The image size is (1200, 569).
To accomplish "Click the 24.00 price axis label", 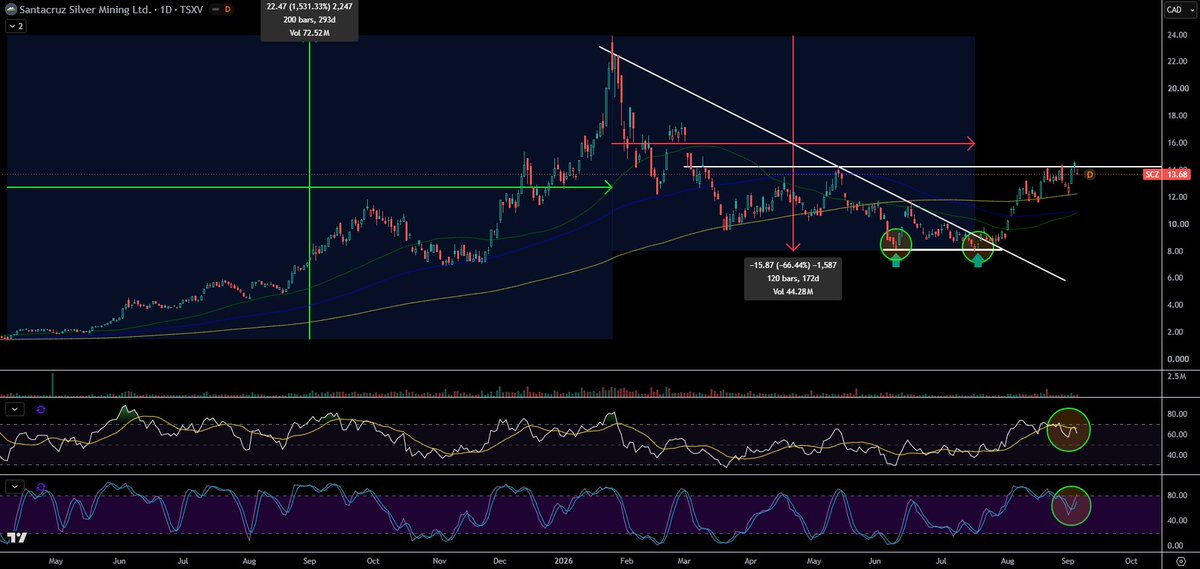I will pyautogui.click(x=1177, y=35).
